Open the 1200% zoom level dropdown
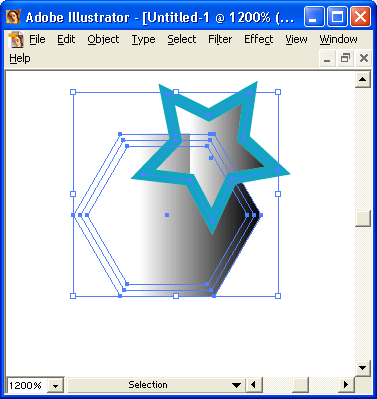The width and height of the screenshot is (377, 399). 55,386
